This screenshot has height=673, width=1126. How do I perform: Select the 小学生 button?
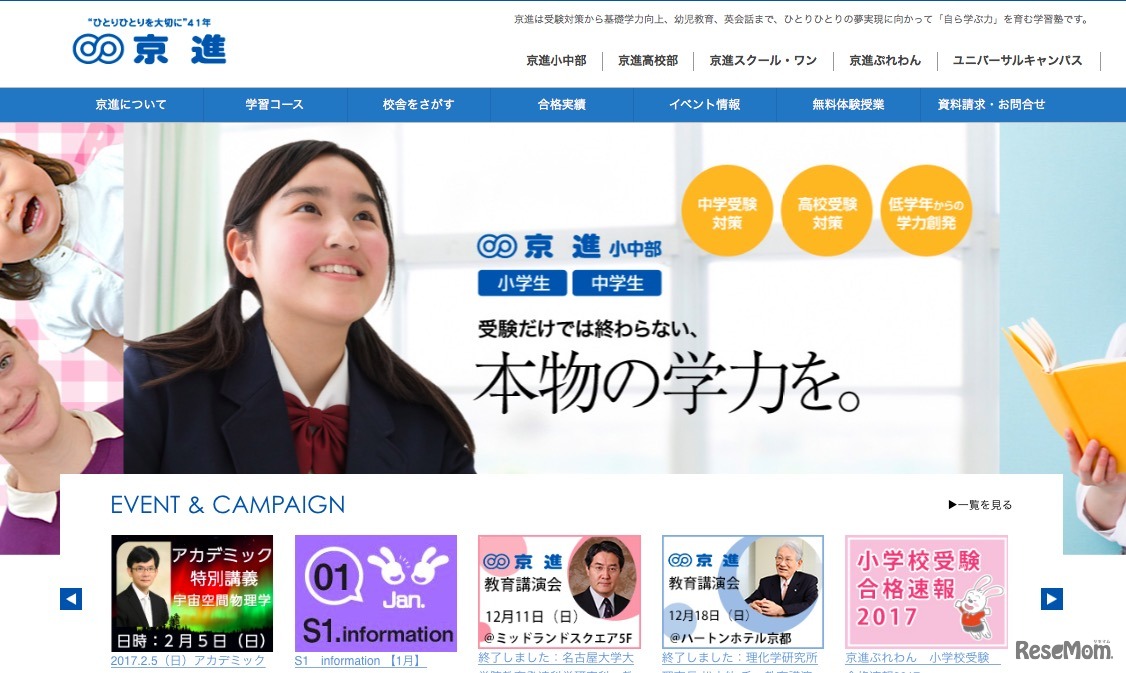click(523, 284)
